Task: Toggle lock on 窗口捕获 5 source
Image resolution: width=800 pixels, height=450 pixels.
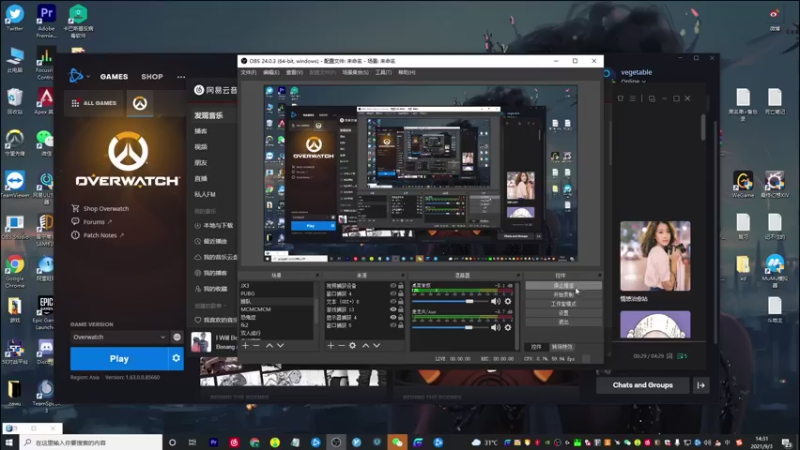Action: [401, 325]
